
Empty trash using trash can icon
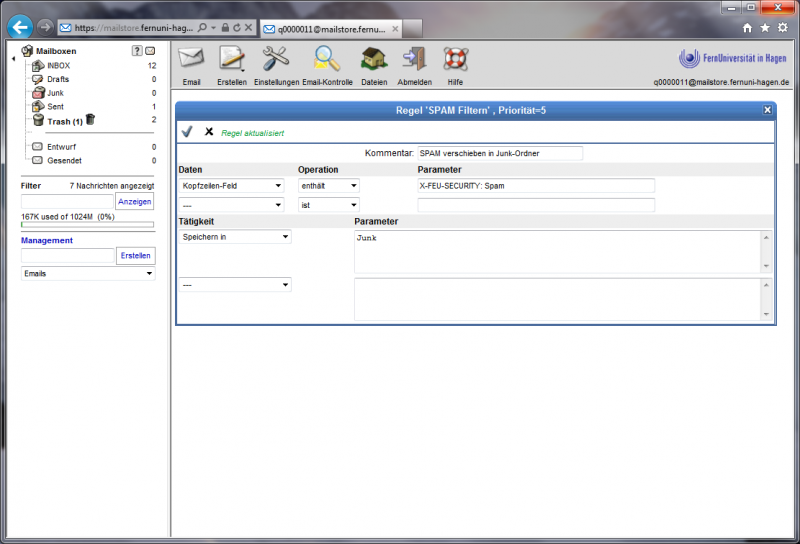90,120
